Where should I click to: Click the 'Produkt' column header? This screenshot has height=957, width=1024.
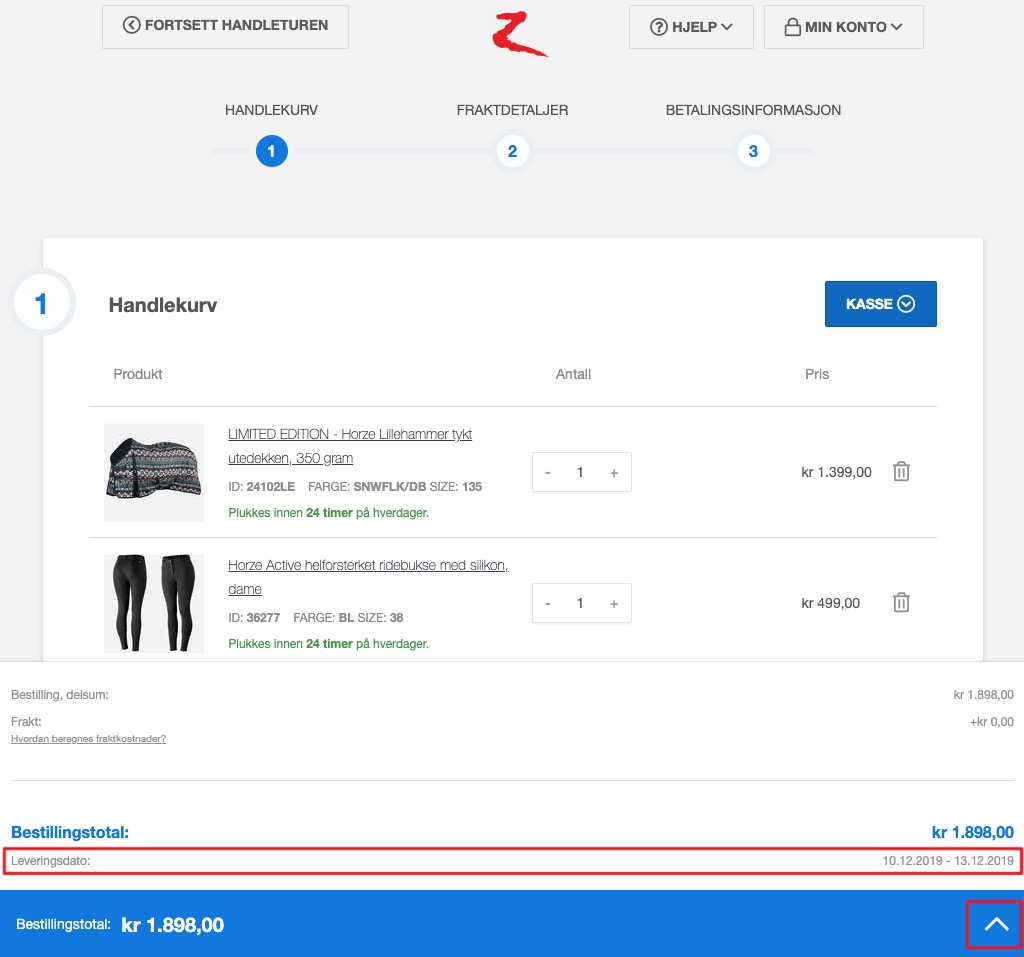138,374
